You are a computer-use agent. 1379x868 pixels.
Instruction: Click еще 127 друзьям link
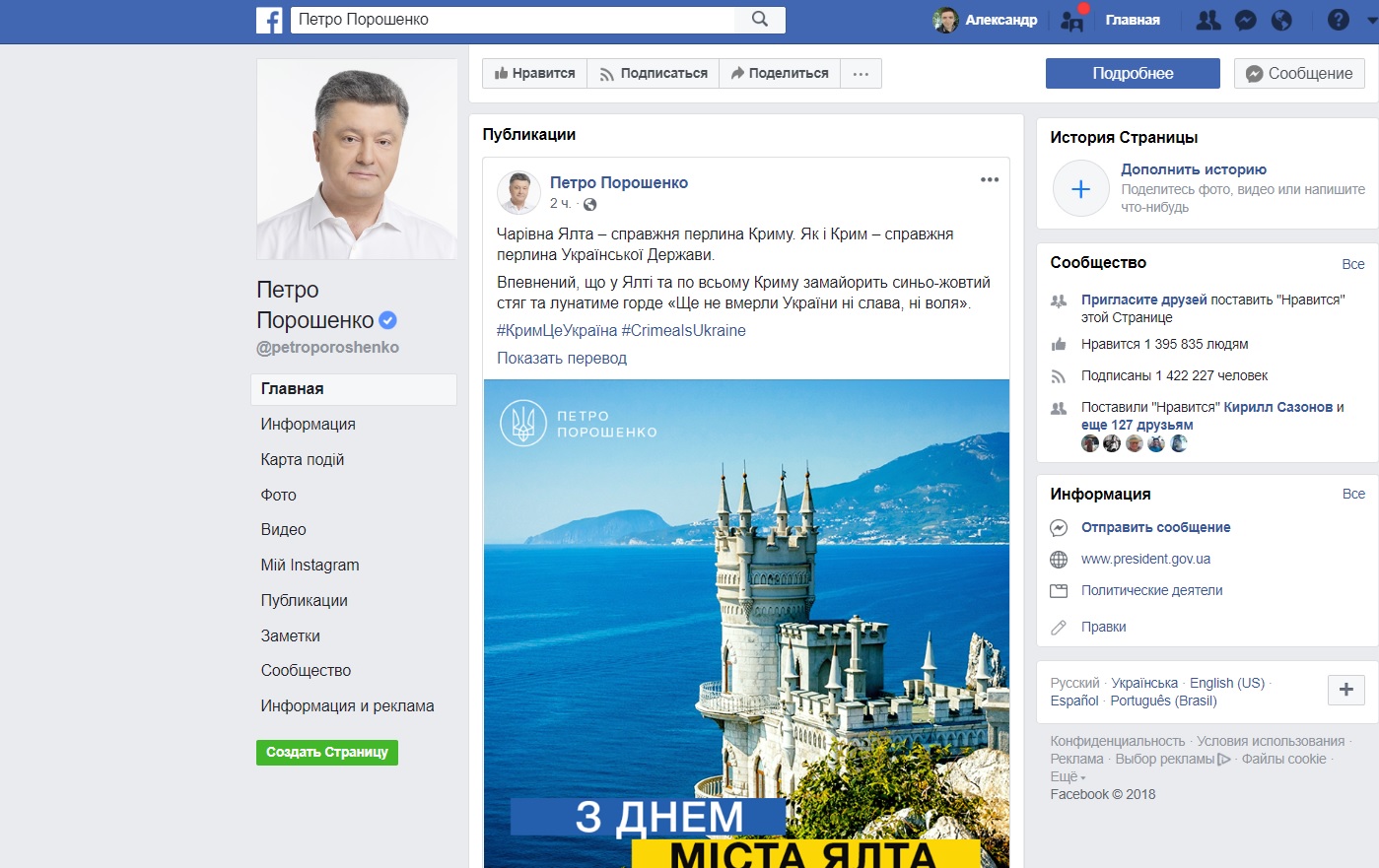[x=1138, y=425]
